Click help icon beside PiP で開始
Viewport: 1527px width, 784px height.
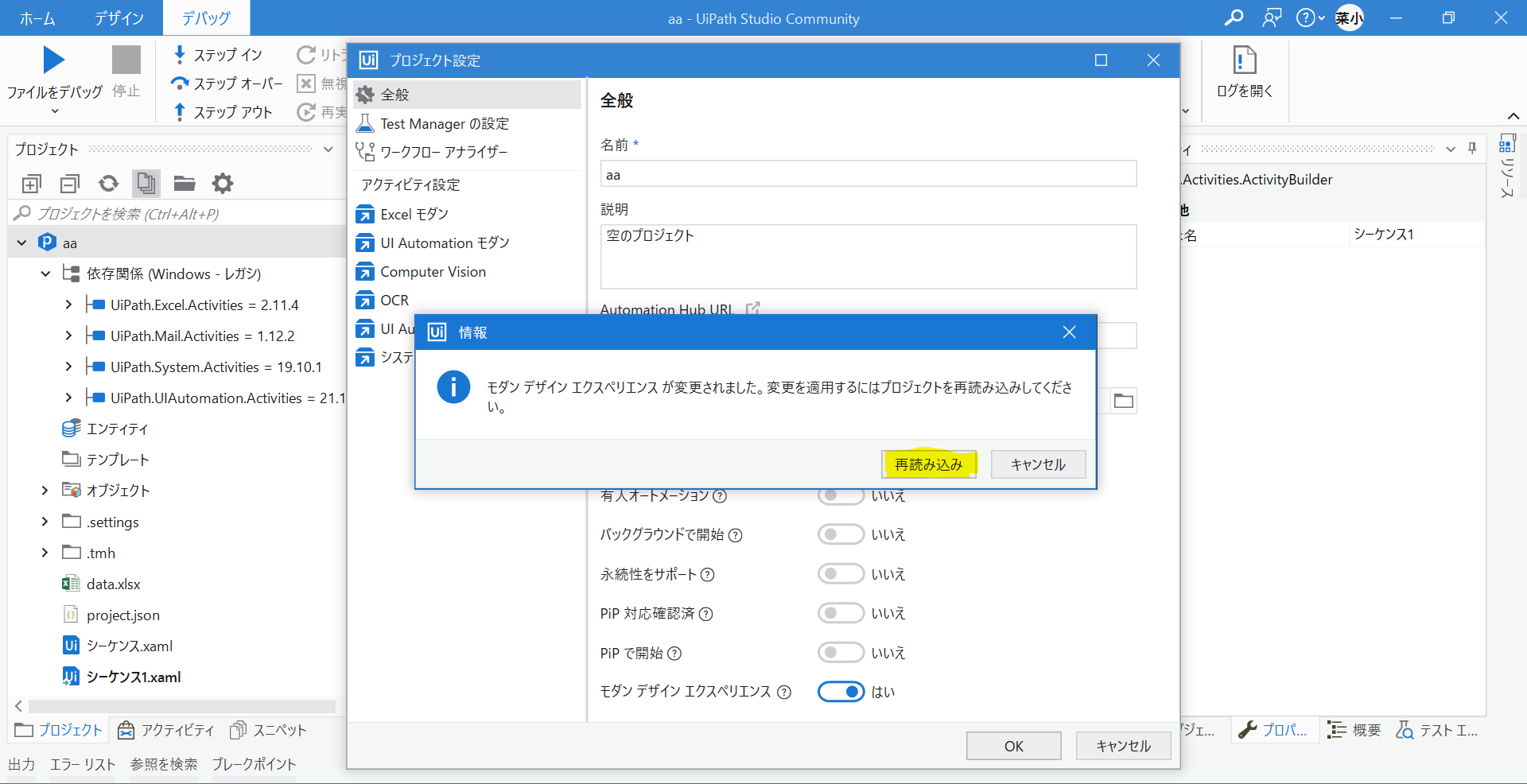[674, 653]
